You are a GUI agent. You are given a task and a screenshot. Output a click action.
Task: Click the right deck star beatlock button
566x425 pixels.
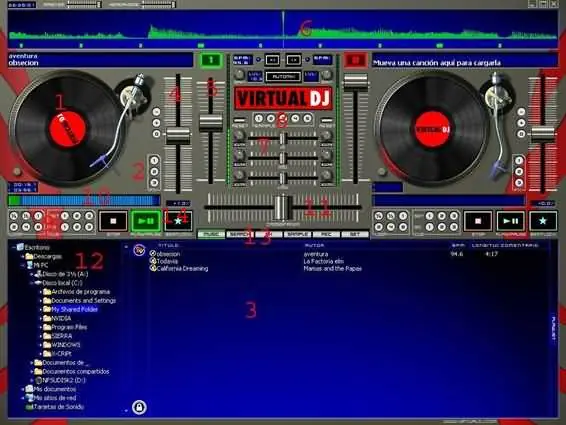[543, 221]
